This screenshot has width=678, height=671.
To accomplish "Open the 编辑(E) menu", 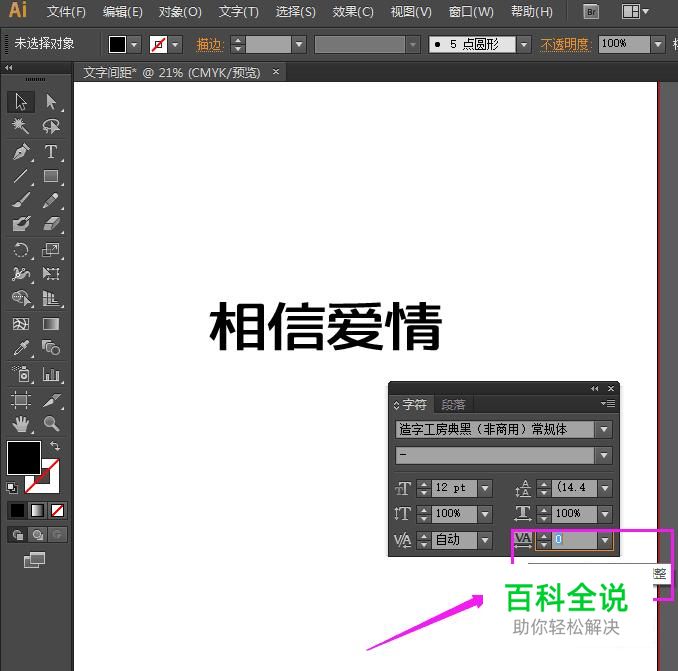I will (123, 12).
